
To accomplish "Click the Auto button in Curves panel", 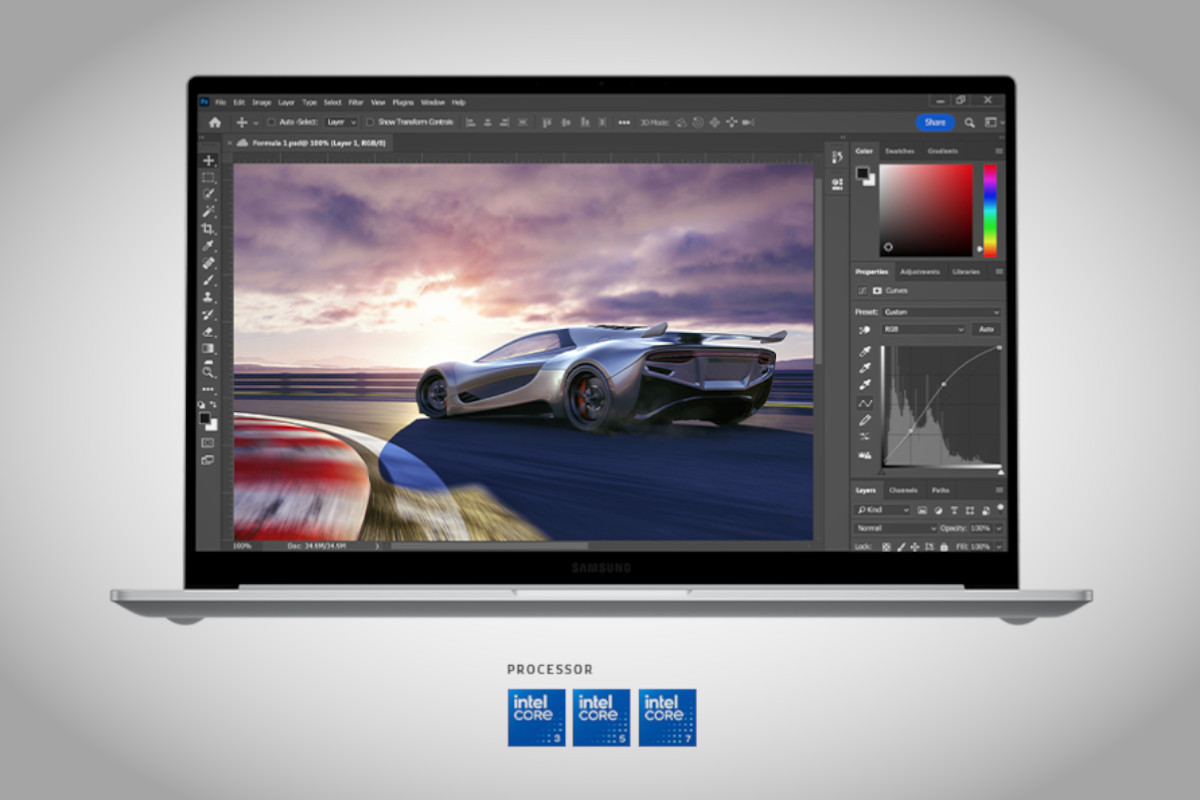I will tap(987, 329).
